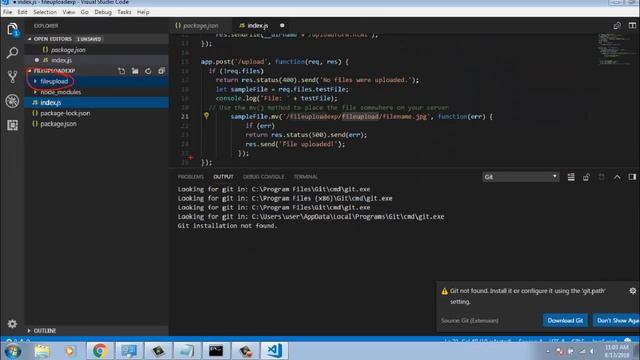Move the panel to the side
Image resolution: width=640 pixels, height=360 pixels.
[632, 177]
